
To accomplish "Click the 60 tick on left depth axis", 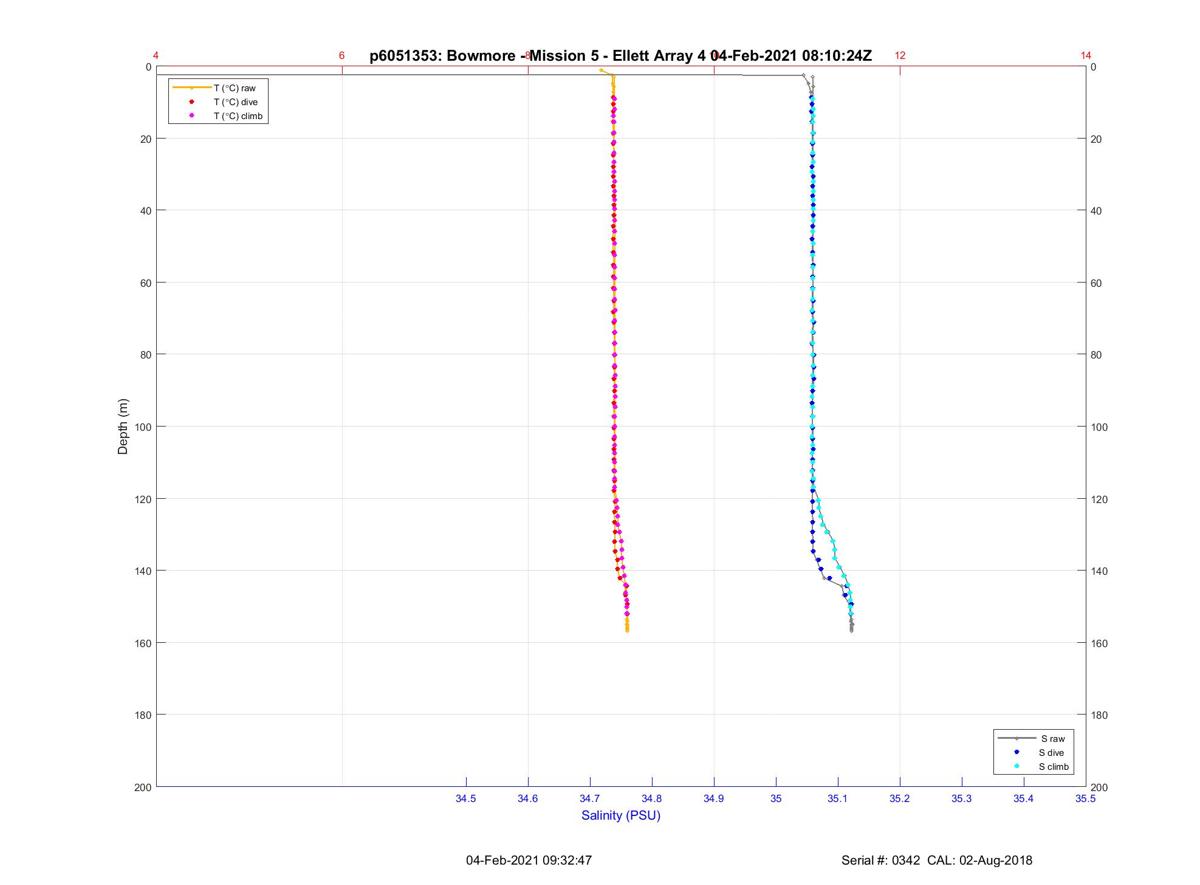I will [x=145, y=283].
